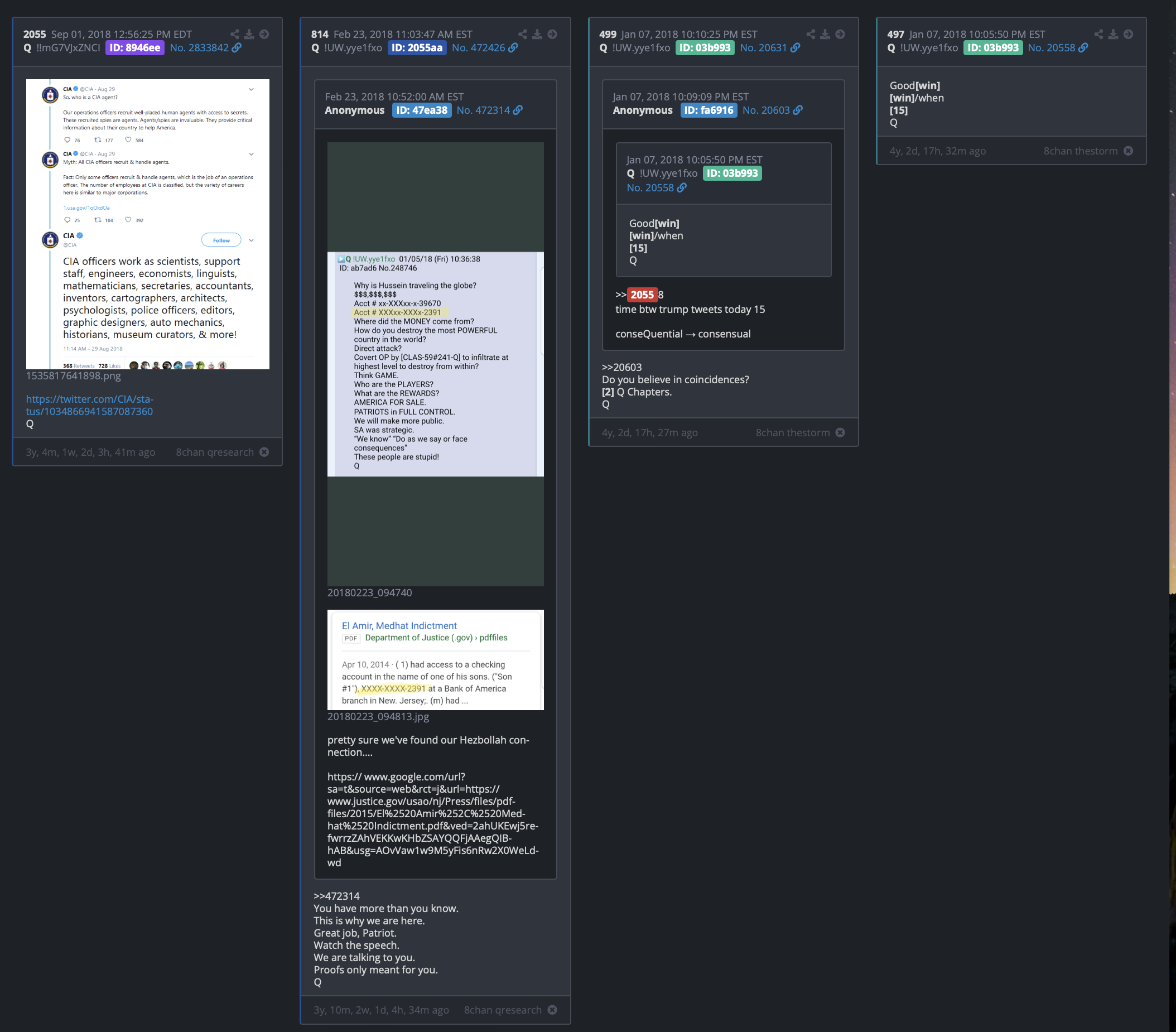Click link icon beside No. 20558 in post 497 header
1176x1032 pixels.
click(1083, 48)
